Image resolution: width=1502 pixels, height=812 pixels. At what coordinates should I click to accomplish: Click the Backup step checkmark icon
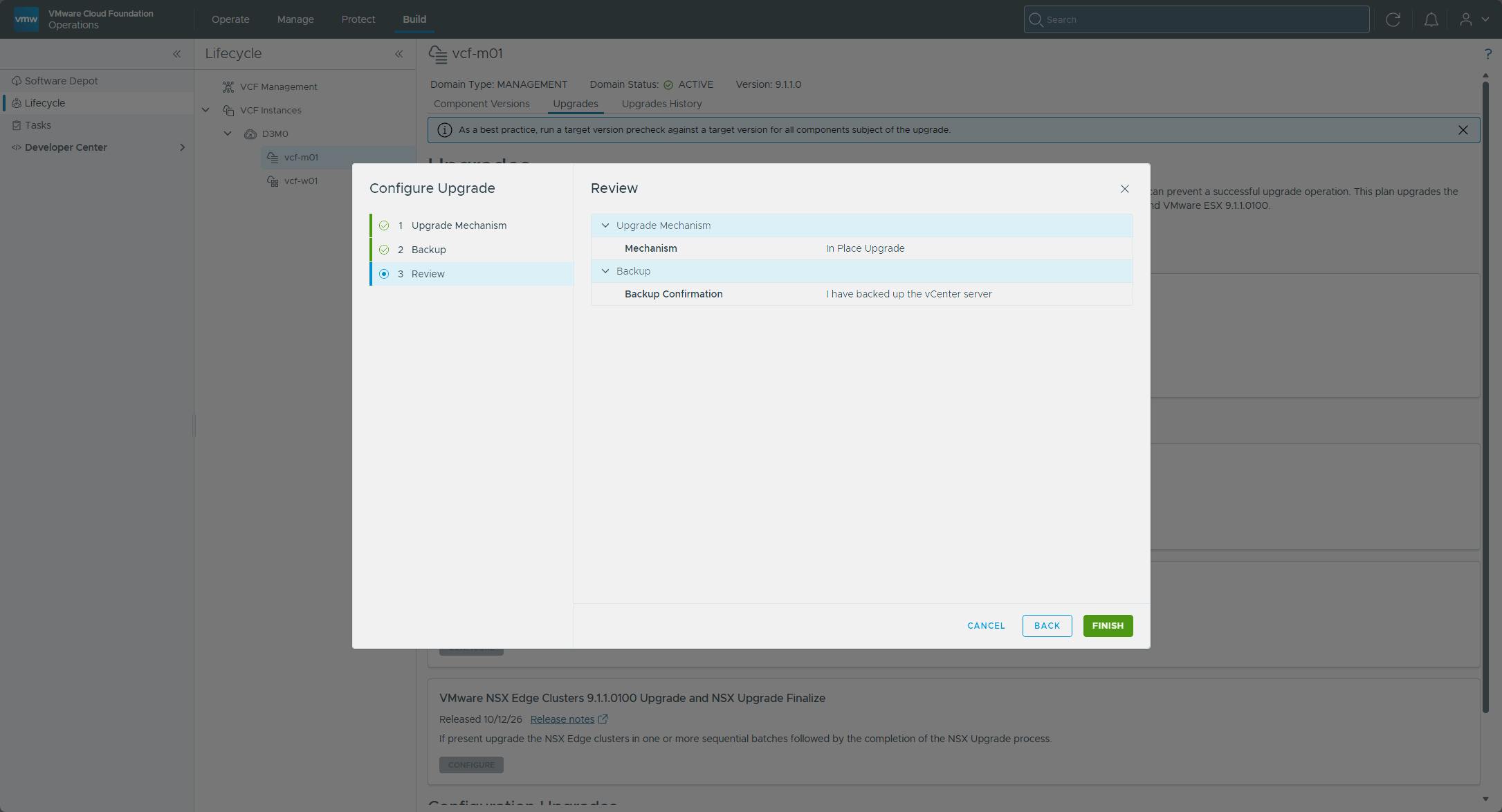(x=384, y=250)
